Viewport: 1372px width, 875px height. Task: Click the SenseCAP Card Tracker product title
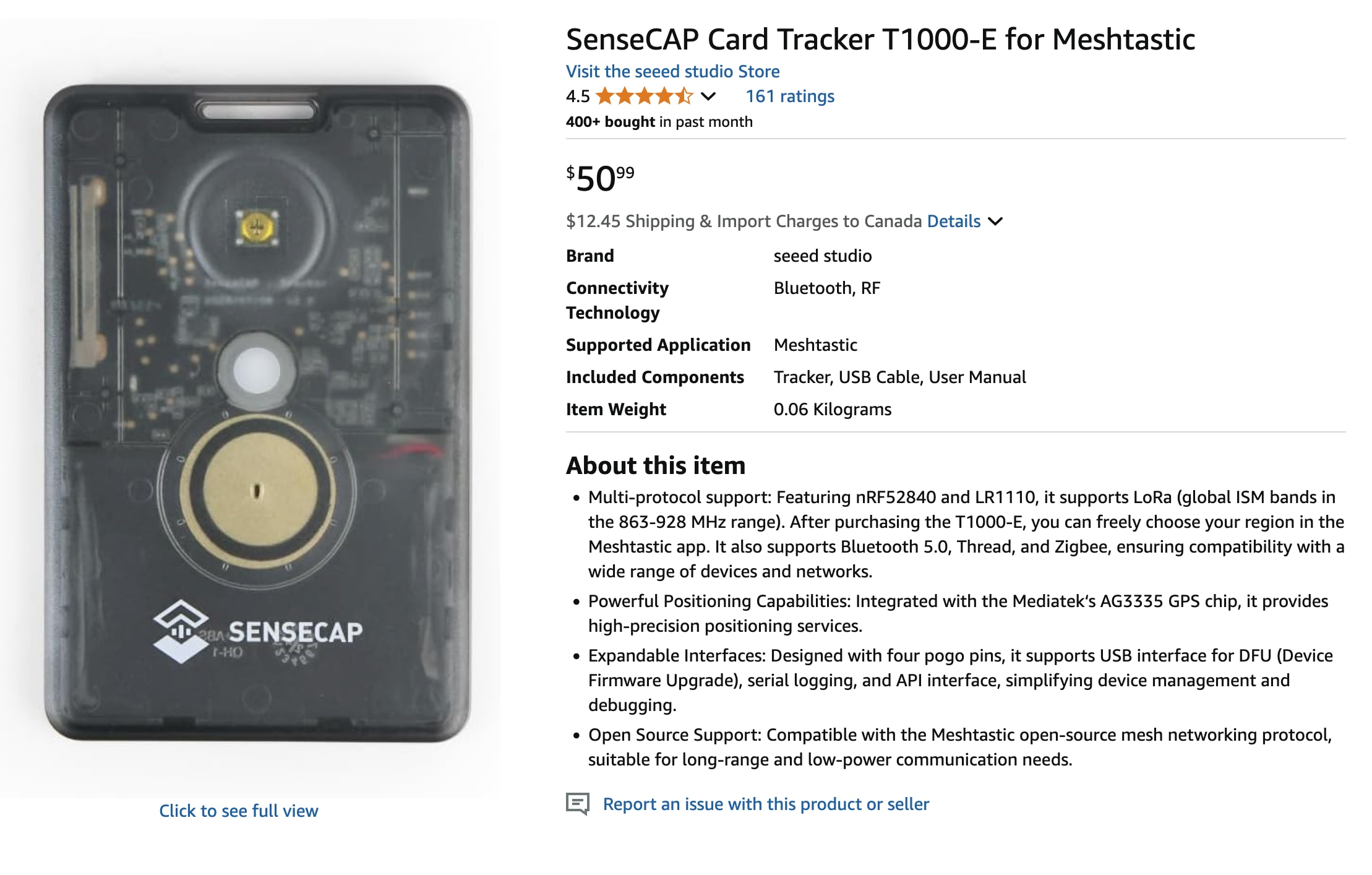click(x=880, y=40)
